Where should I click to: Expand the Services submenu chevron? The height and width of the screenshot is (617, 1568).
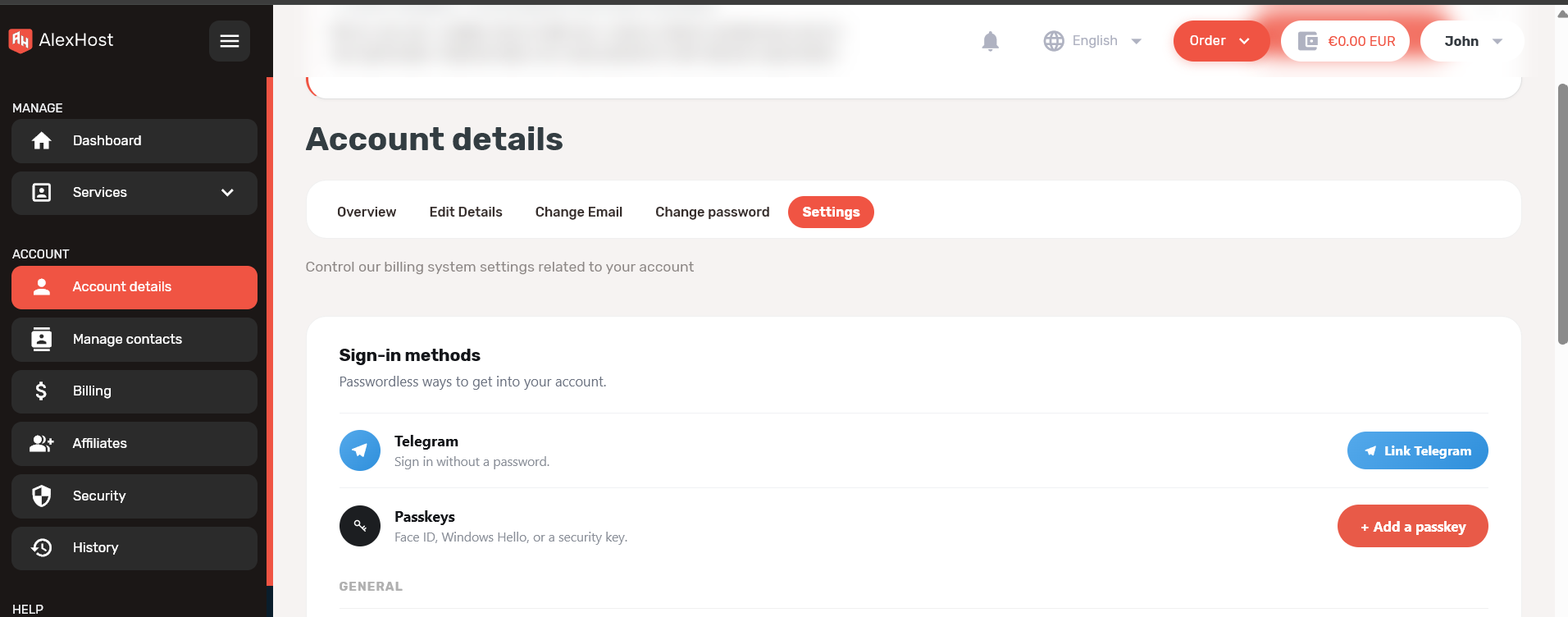pyautogui.click(x=227, y=193)
